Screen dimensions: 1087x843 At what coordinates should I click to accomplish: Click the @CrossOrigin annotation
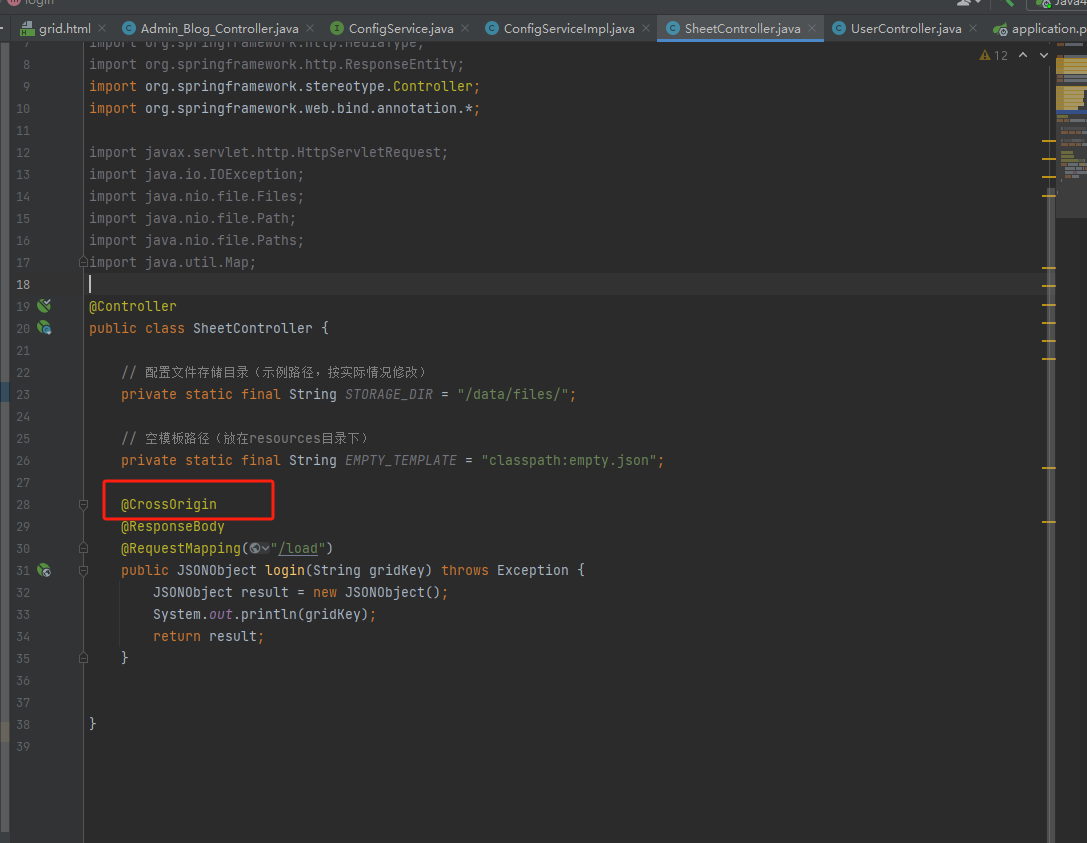coord(168,505)
